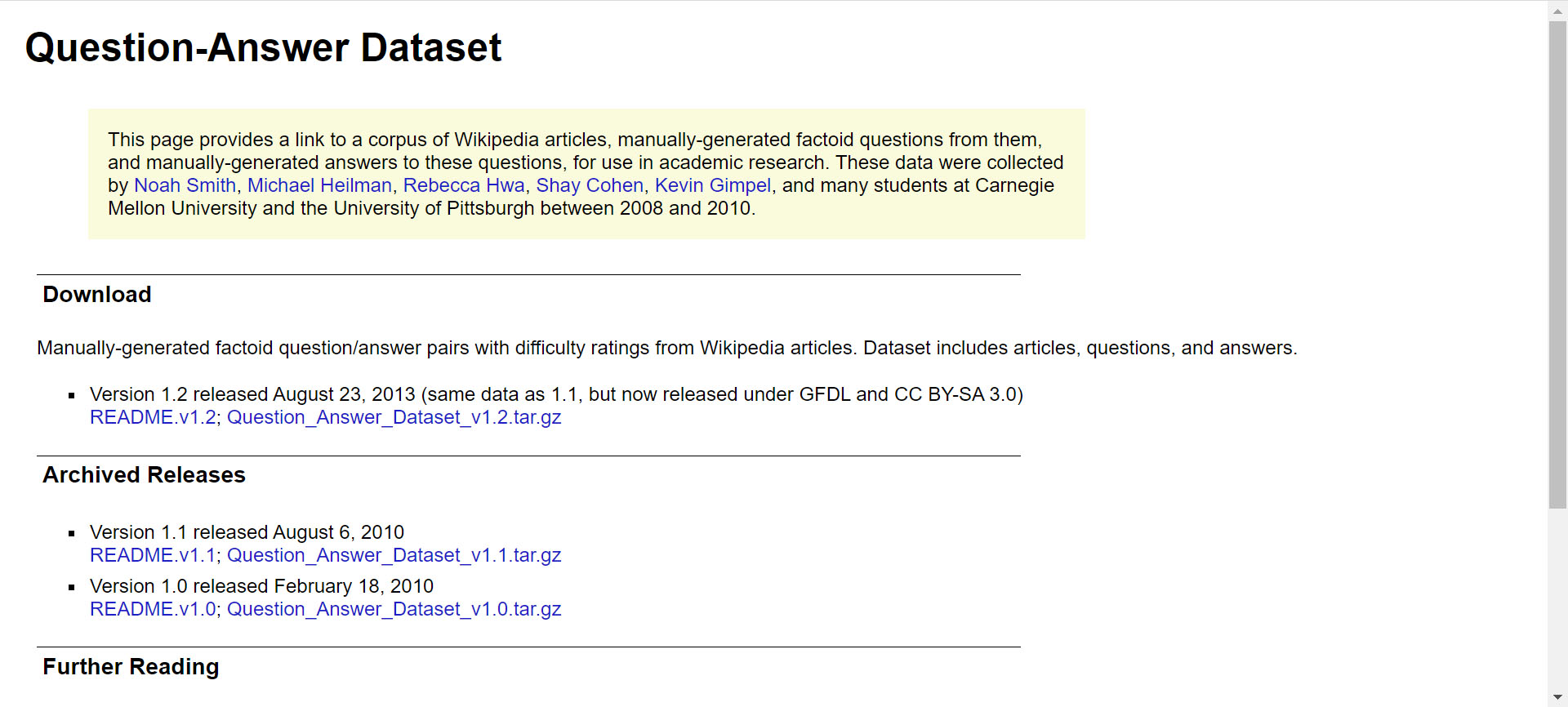Click the Download section heading

pyautogui.click(x=96, y=294)
